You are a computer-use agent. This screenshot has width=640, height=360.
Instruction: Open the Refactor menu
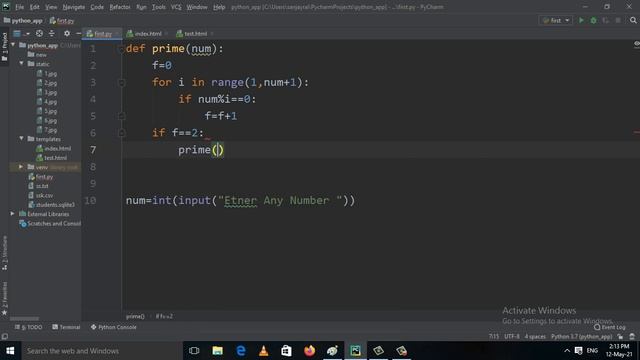pos(120,7)
